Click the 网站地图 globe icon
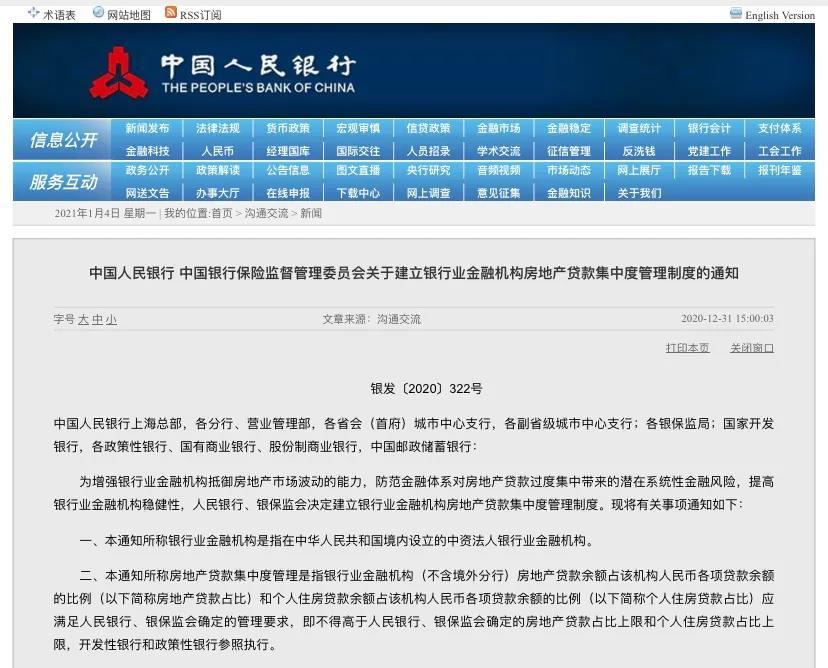Image resolution: width=828 pixels, height=668 pixels. 98,13
